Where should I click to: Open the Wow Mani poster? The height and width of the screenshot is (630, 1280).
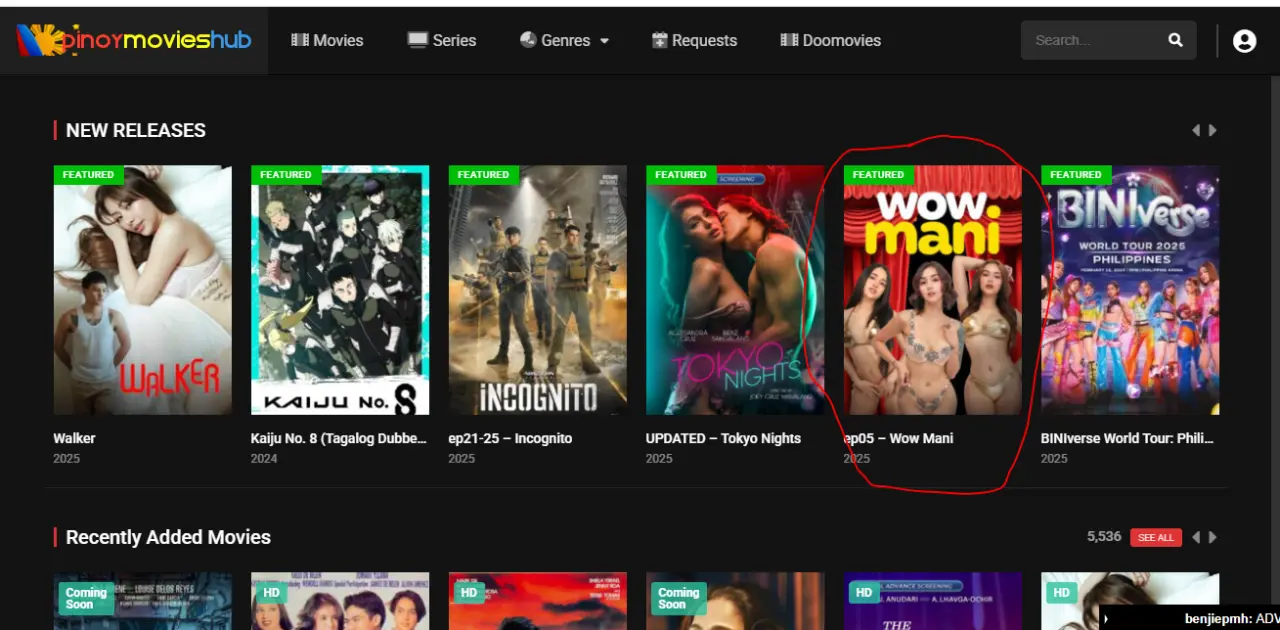point(933,290)
